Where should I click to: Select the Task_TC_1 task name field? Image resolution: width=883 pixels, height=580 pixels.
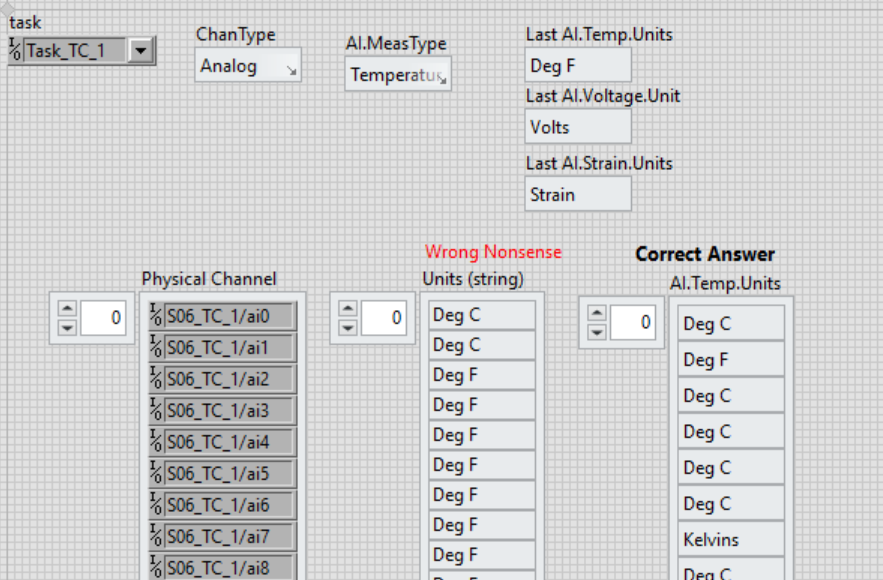click(x=75, y=51)
